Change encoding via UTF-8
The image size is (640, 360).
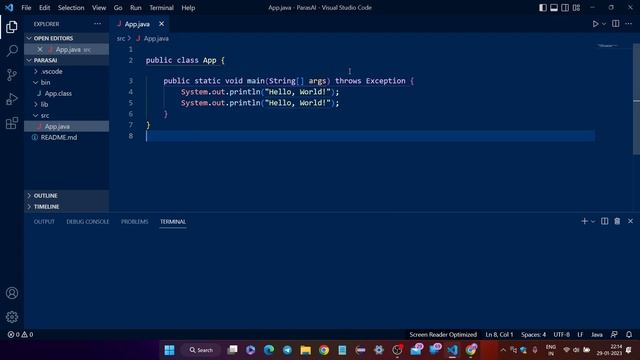562,334
